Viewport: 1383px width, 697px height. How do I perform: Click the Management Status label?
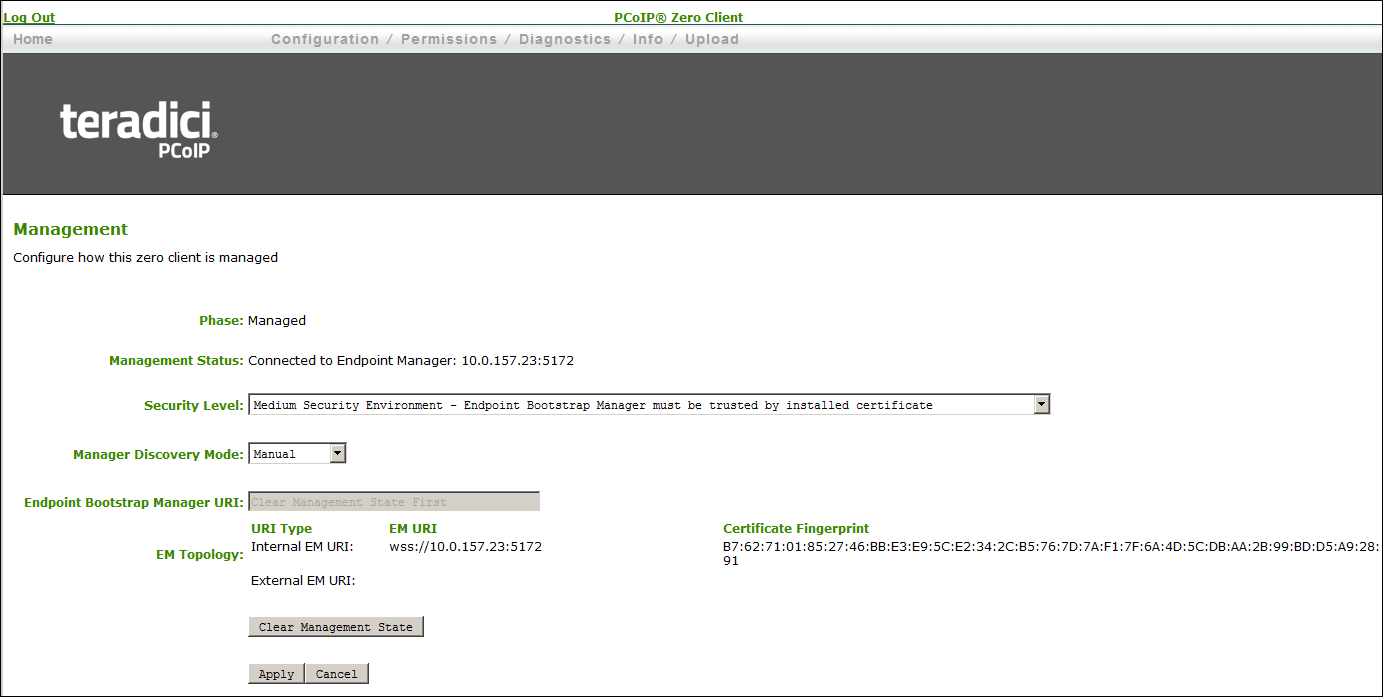tap(176, 360)
